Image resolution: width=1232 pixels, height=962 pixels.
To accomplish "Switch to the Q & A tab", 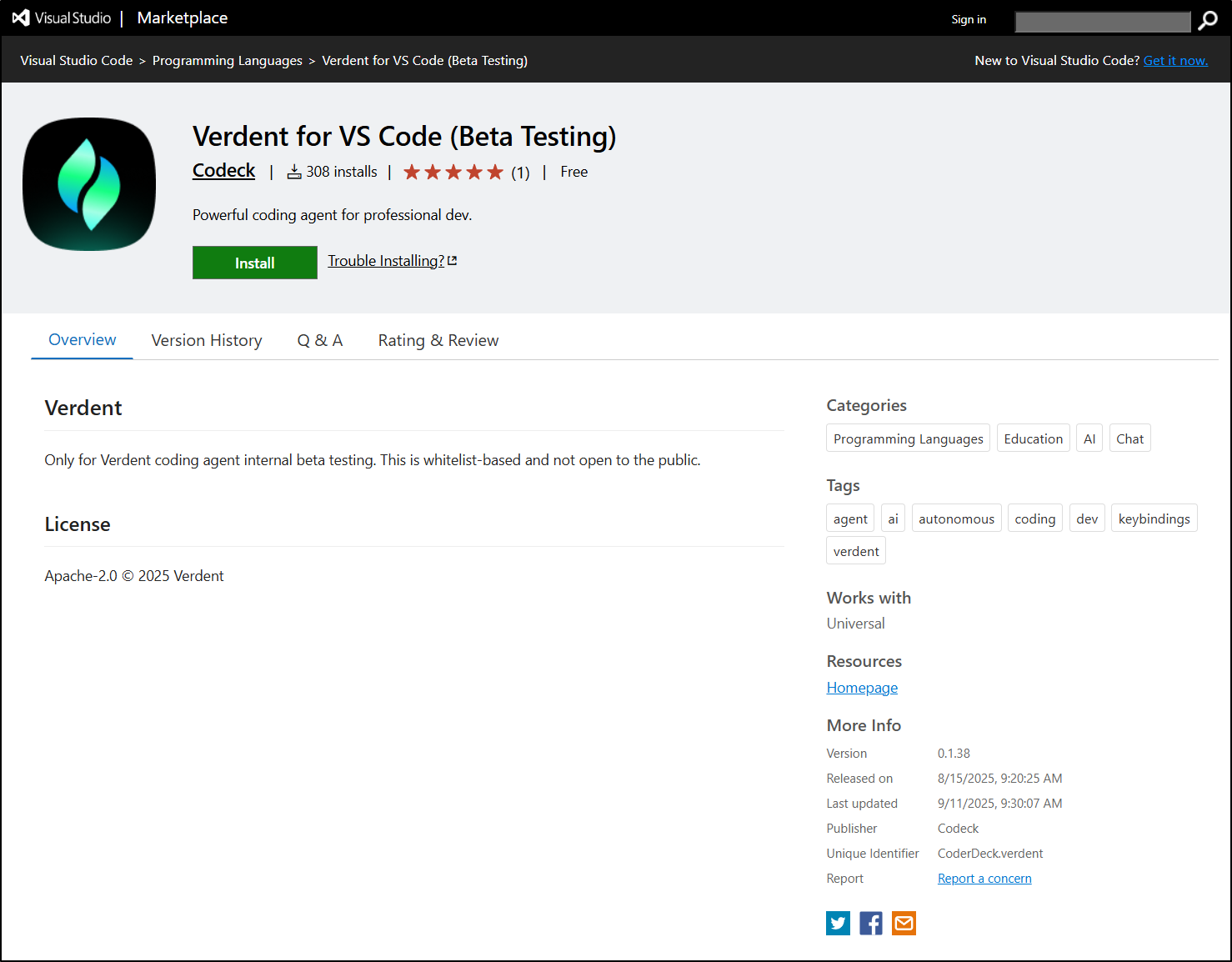I will tap(320, 340).
